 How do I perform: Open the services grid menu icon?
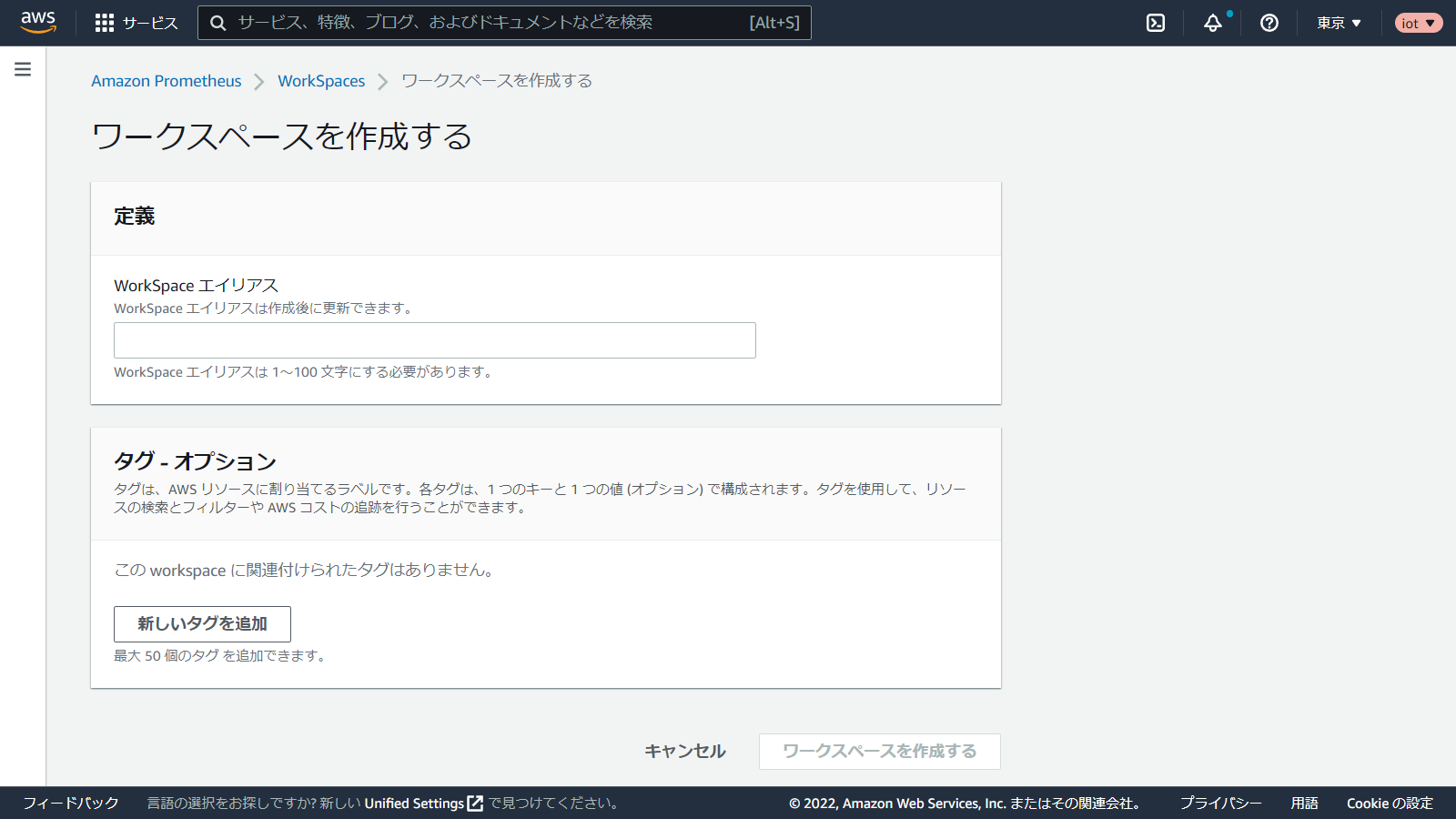tap(105, 23)
